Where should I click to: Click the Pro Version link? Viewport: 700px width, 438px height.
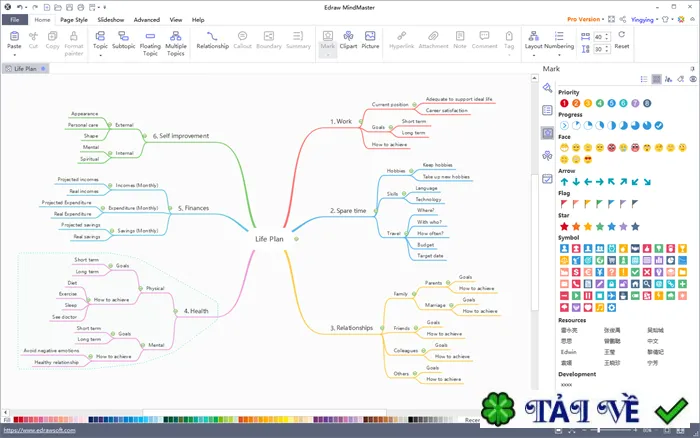coord(583,19)
